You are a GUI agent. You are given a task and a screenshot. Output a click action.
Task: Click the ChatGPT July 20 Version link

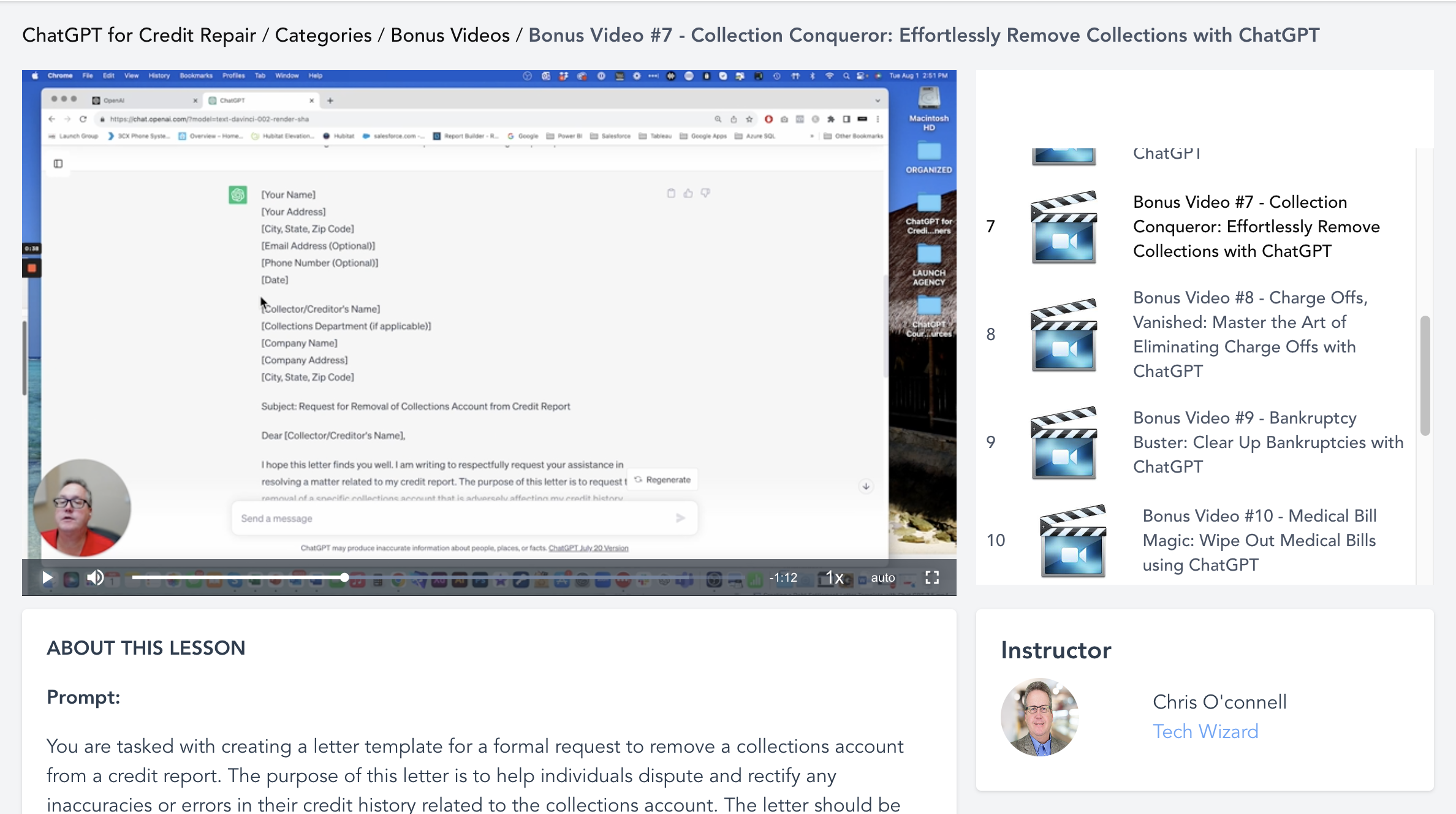(x=588, y=548)
